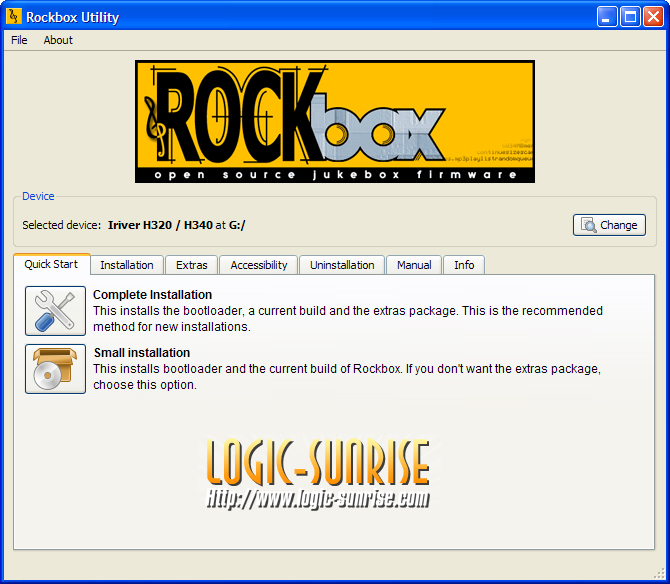Close the Rockbox Utility window
The width and height of the screenshot is (670, 584).
point(653,17)
